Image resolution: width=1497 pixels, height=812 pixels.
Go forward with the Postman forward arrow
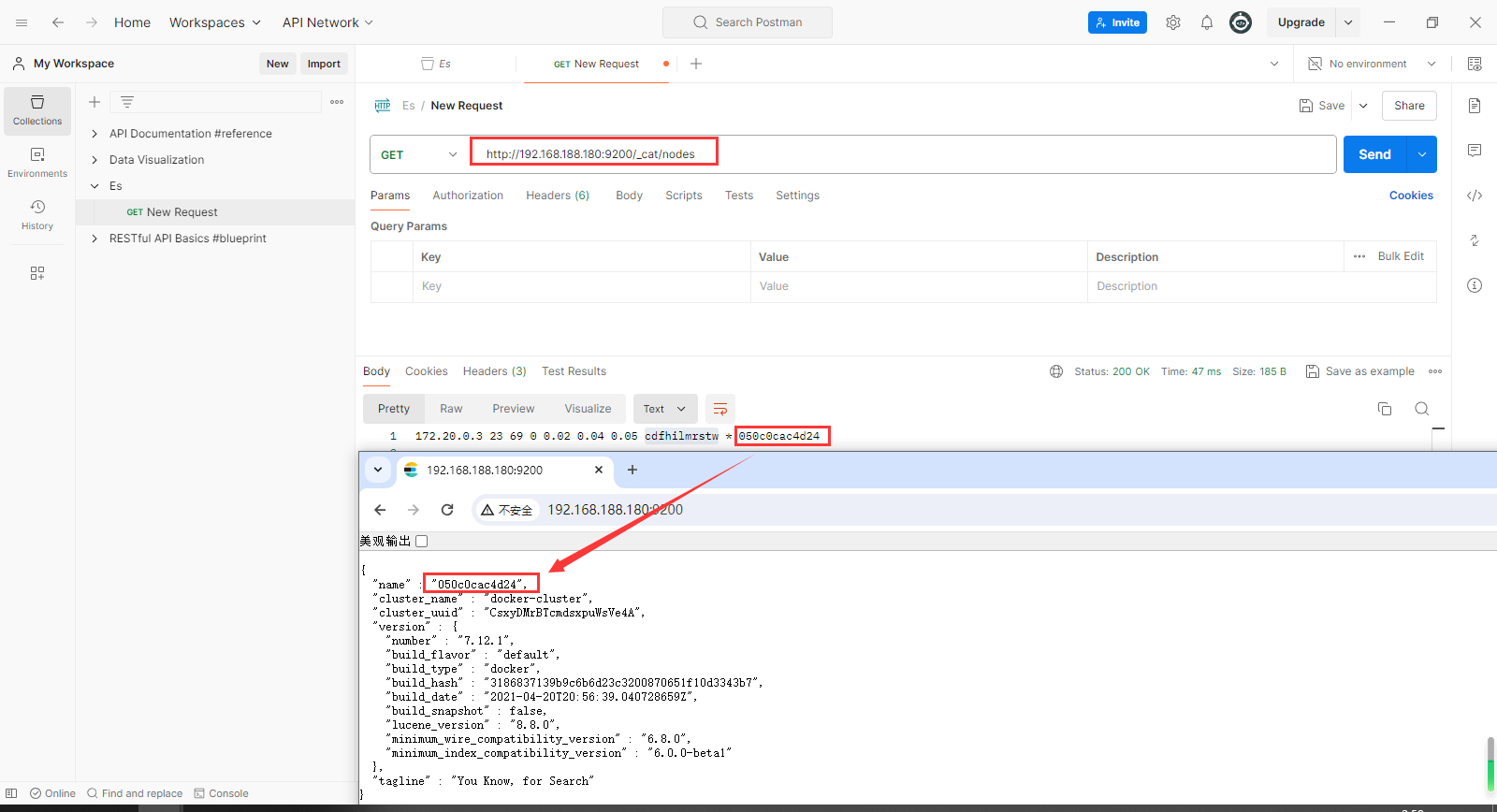pos(92,22)
